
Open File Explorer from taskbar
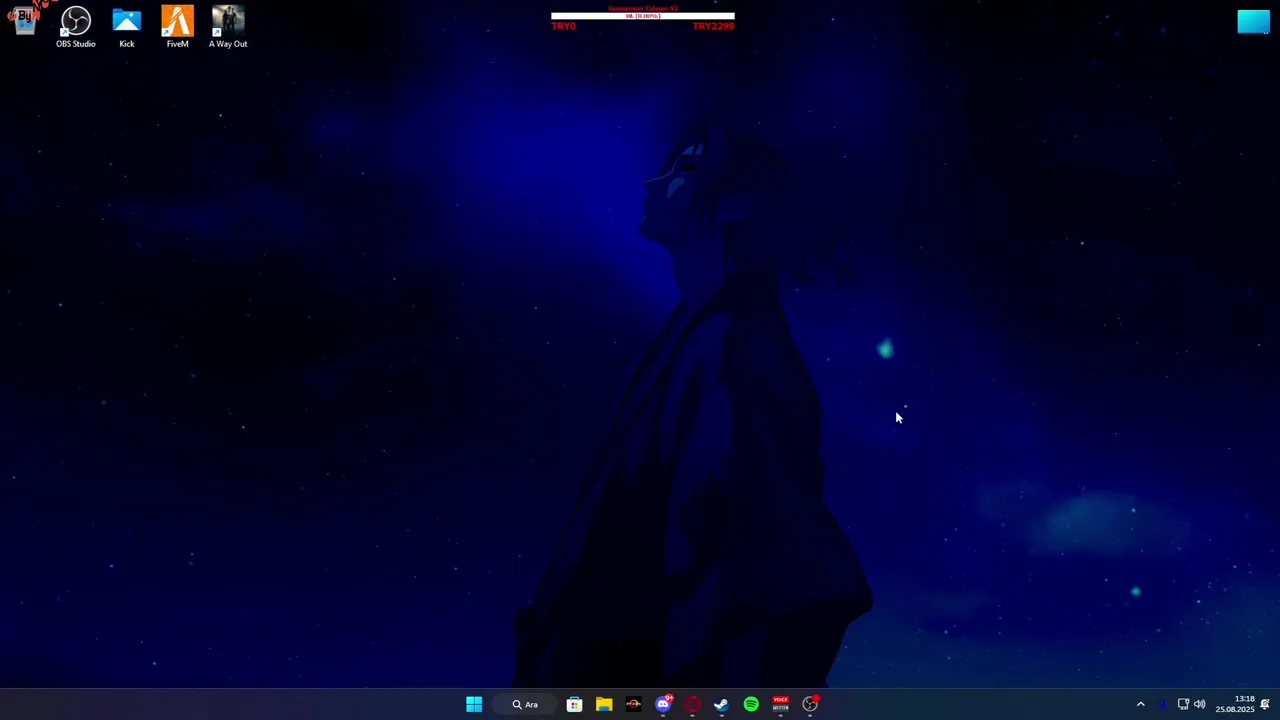pyautogui.click(x=604, y=704)
